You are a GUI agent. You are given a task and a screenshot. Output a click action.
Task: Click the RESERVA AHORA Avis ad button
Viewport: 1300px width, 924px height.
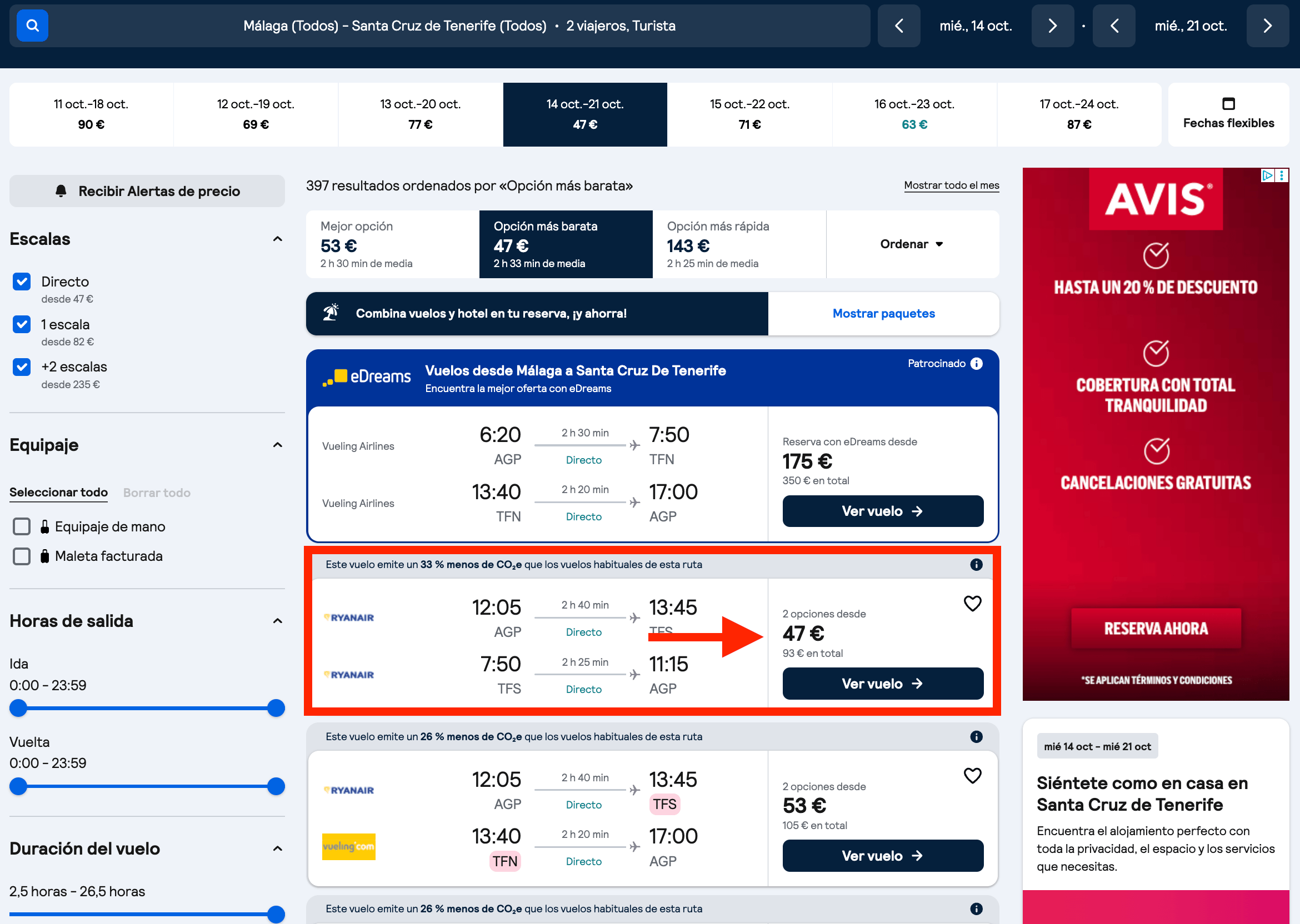[1156, 628]
